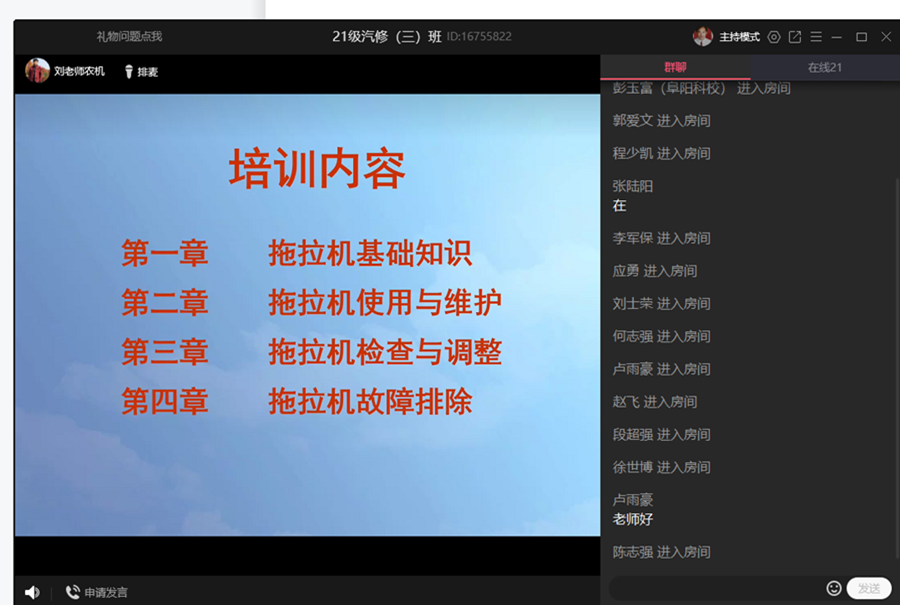Image resolution: width=900 pixels, height=605 pixels.
Task: Click 张陆阳 username in chat
Action: coord(633,186)
